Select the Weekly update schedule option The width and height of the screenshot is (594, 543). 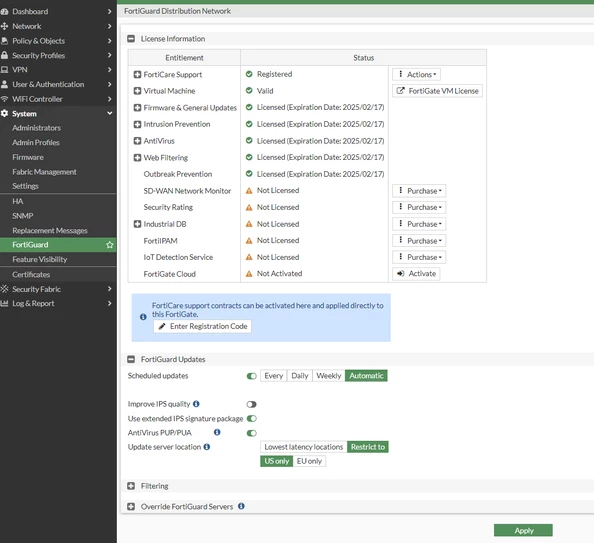pyautogui.click(x=329, y=376)
